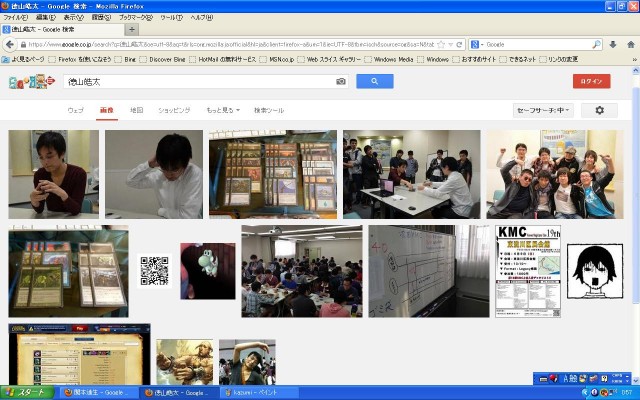Go back with the browser Back arrow
The height and width of the screenshot is (400, 640).
point(10,44)
